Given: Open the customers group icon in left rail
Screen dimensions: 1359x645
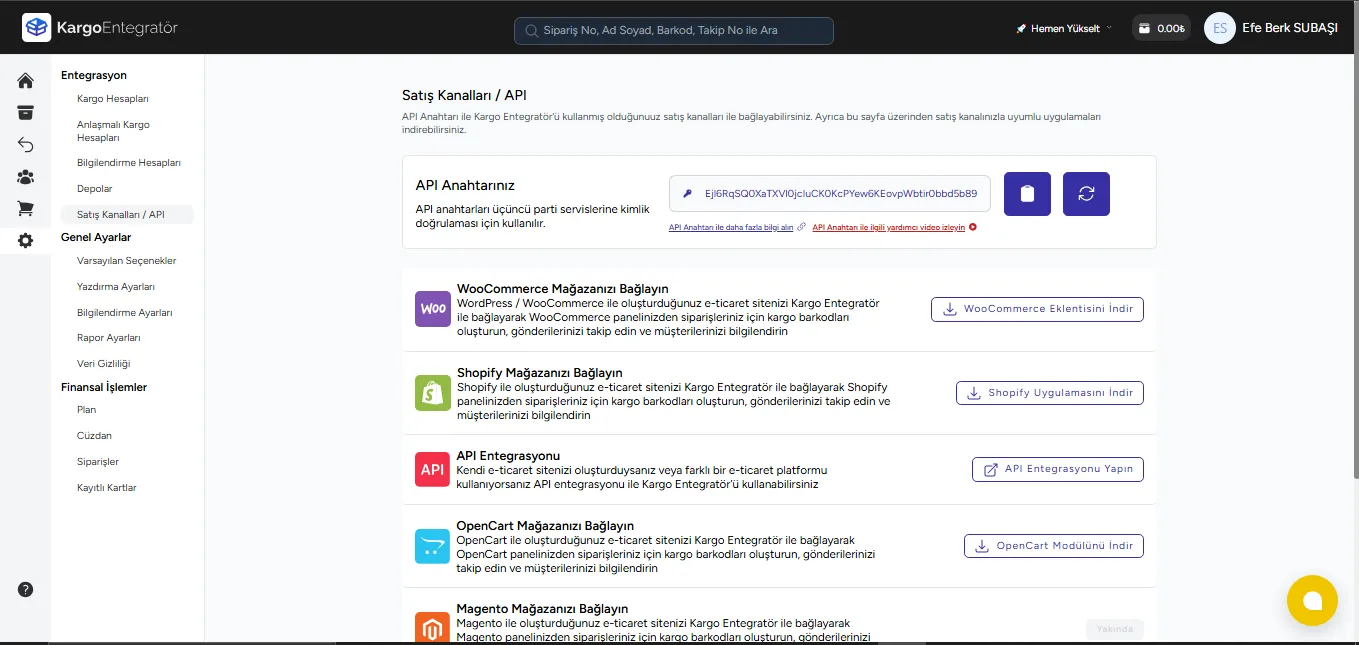Looking at the screenshot, I should tap(26, 177).
